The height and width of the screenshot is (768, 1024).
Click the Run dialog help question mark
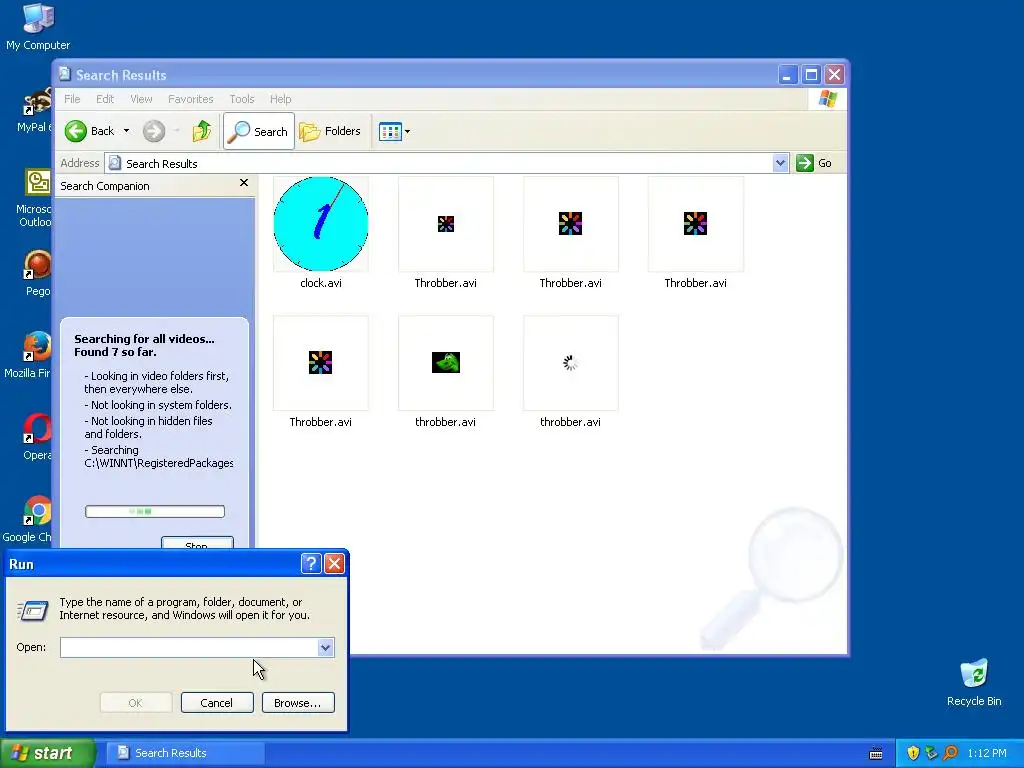click(311, 564)
